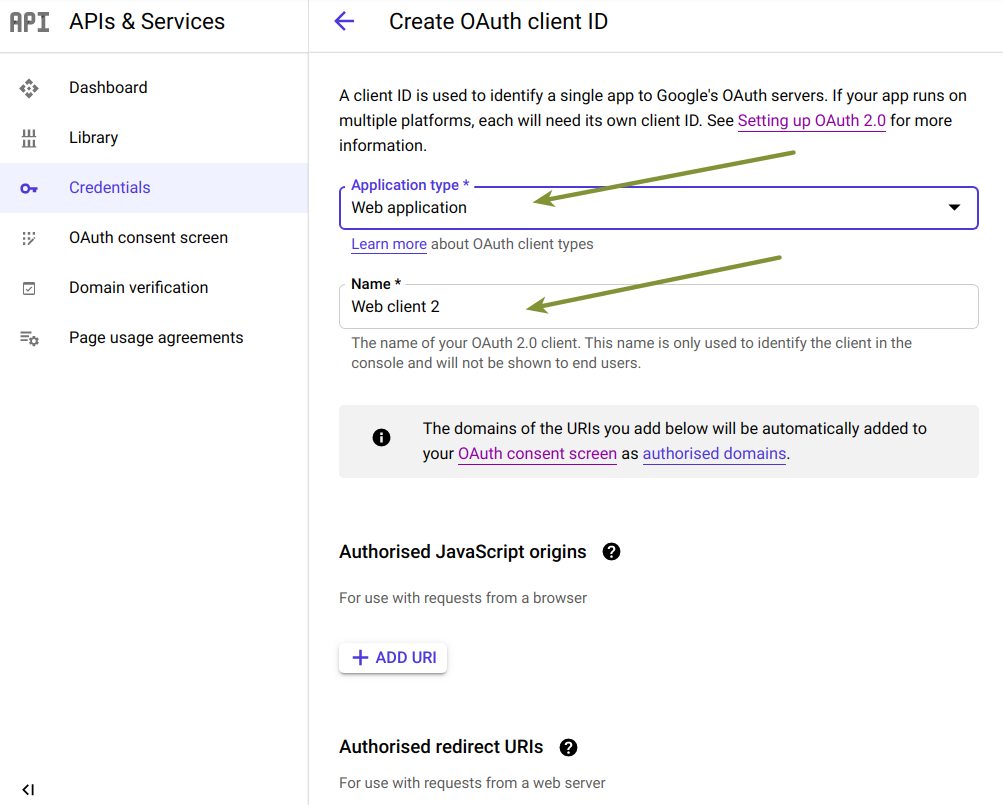Click the Page usage agreements icon

(x=29, y=338)
